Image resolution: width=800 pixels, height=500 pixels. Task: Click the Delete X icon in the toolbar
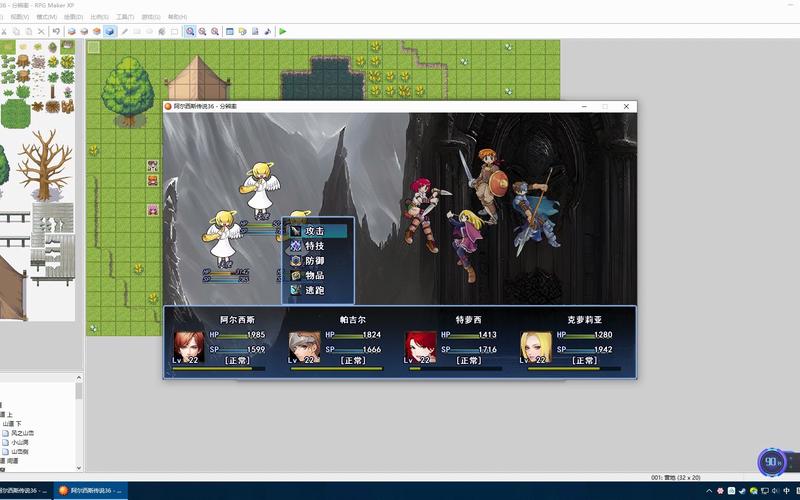click(41, 32)
